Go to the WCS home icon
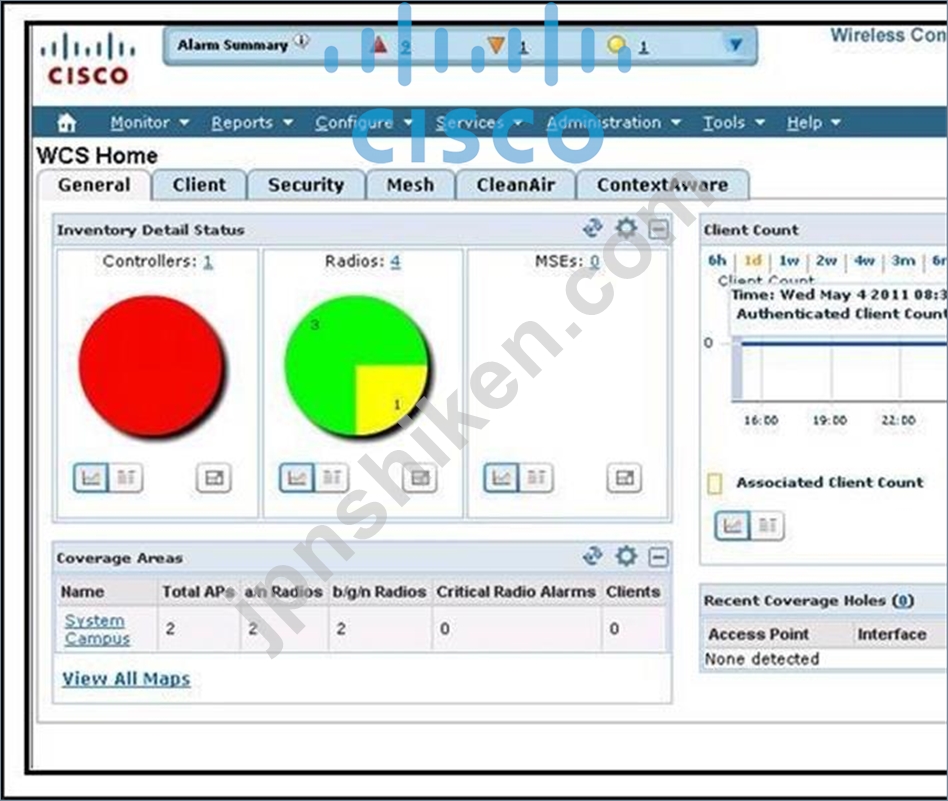 [67, 123]
